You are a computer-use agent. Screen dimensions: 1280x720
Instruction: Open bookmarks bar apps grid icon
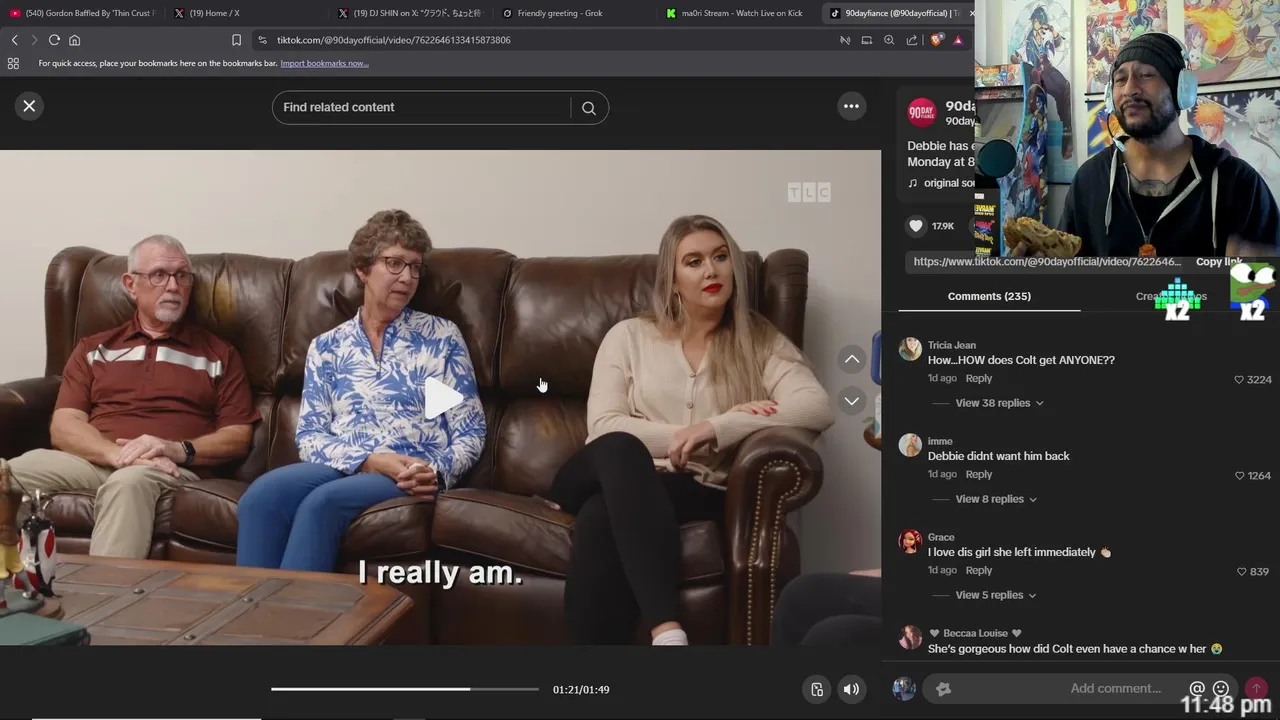pos(13,63)
